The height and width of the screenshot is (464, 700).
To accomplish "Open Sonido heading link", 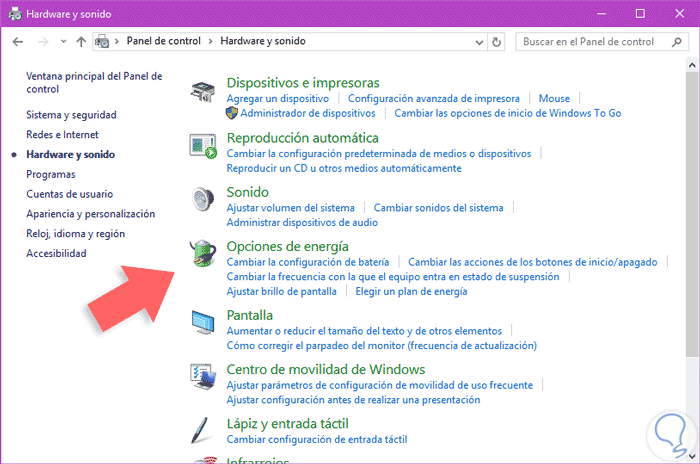I will pyautogui.click(x=247, y=192).
